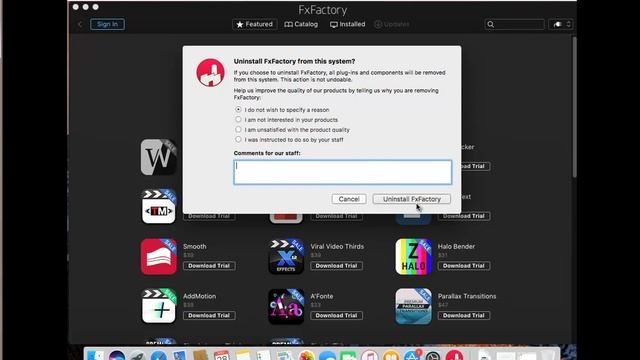
Task: Click the 'Uninstall FxFactory from this system?' heading
Action: tap(294, 61)
